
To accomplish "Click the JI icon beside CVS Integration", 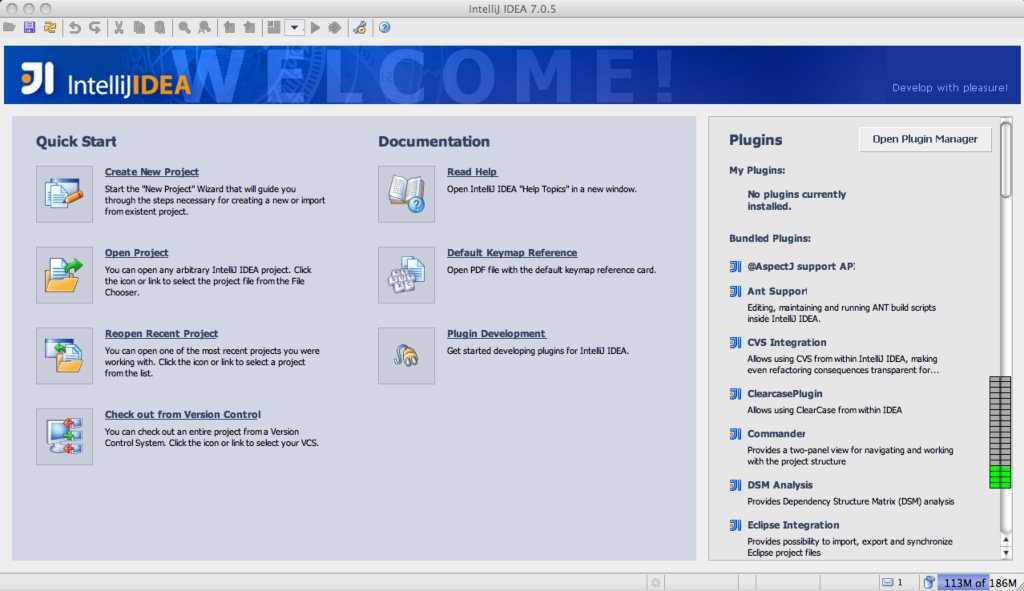I will (x=735, y=342).
